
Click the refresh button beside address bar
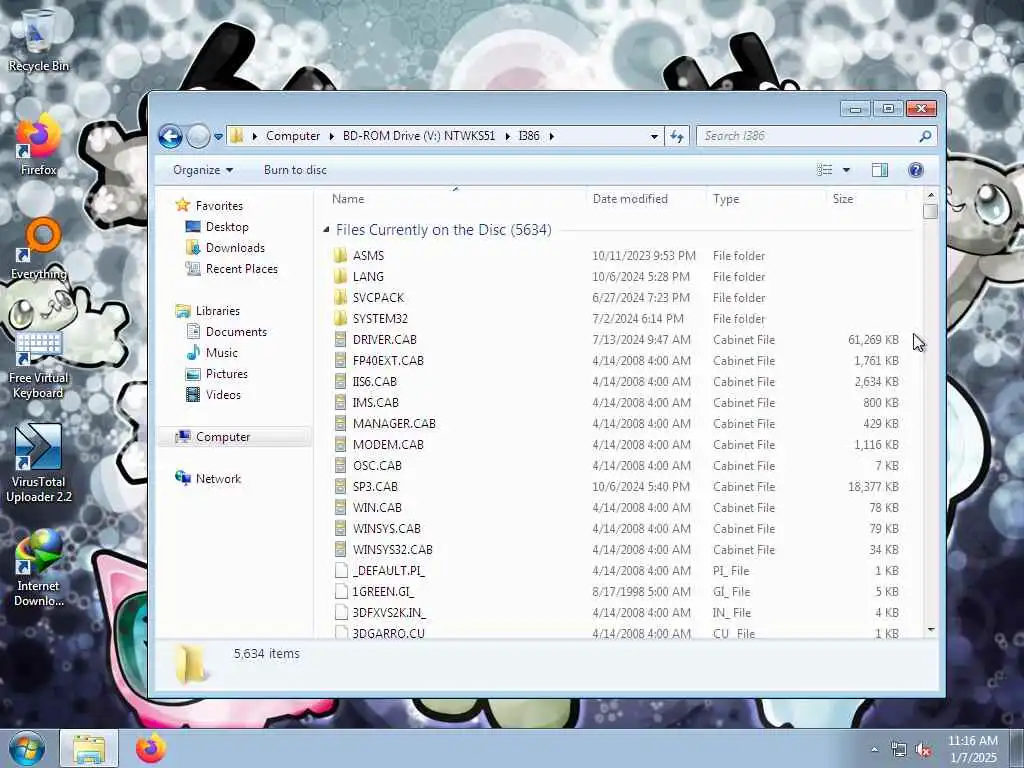677,136
